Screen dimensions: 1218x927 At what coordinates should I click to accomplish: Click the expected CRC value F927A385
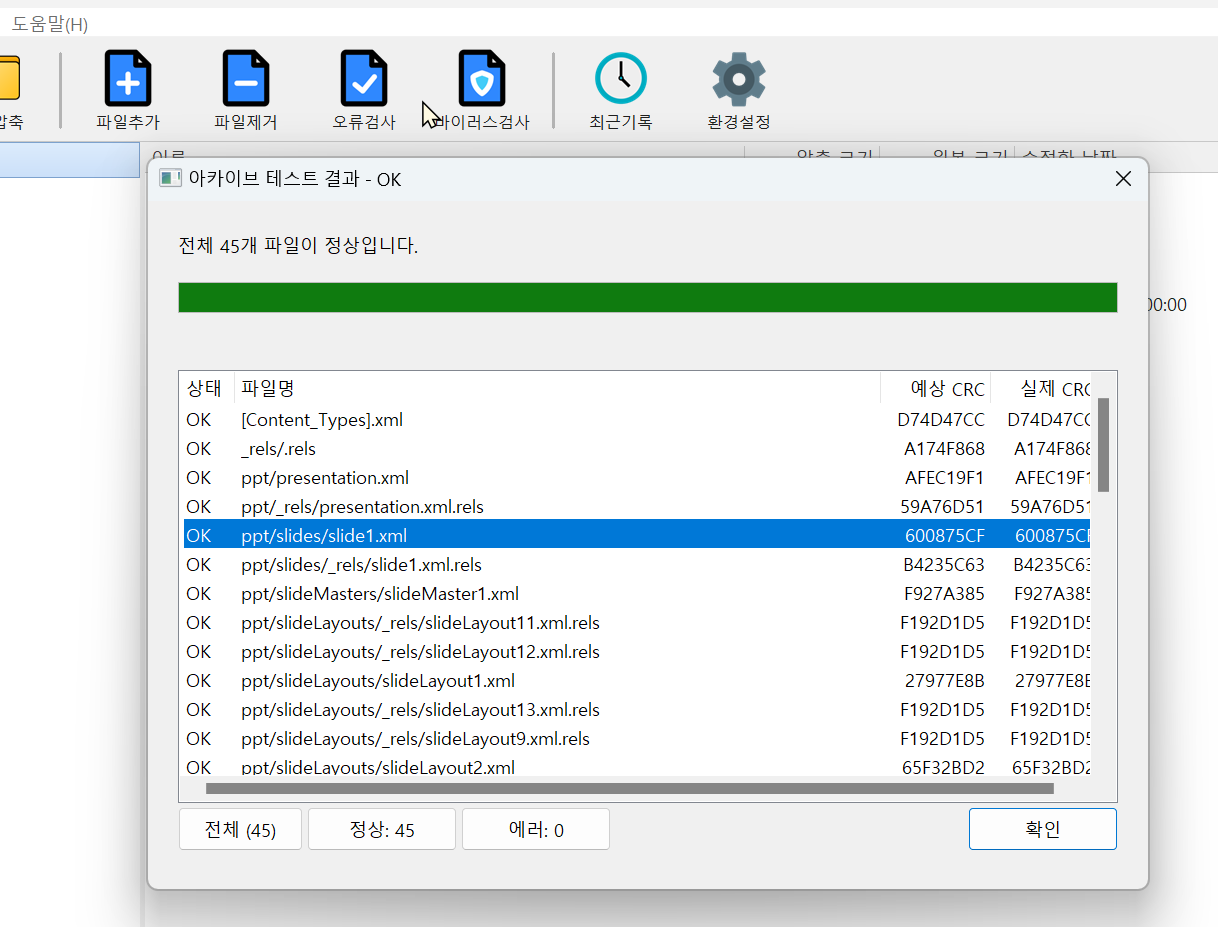[944, 594]
